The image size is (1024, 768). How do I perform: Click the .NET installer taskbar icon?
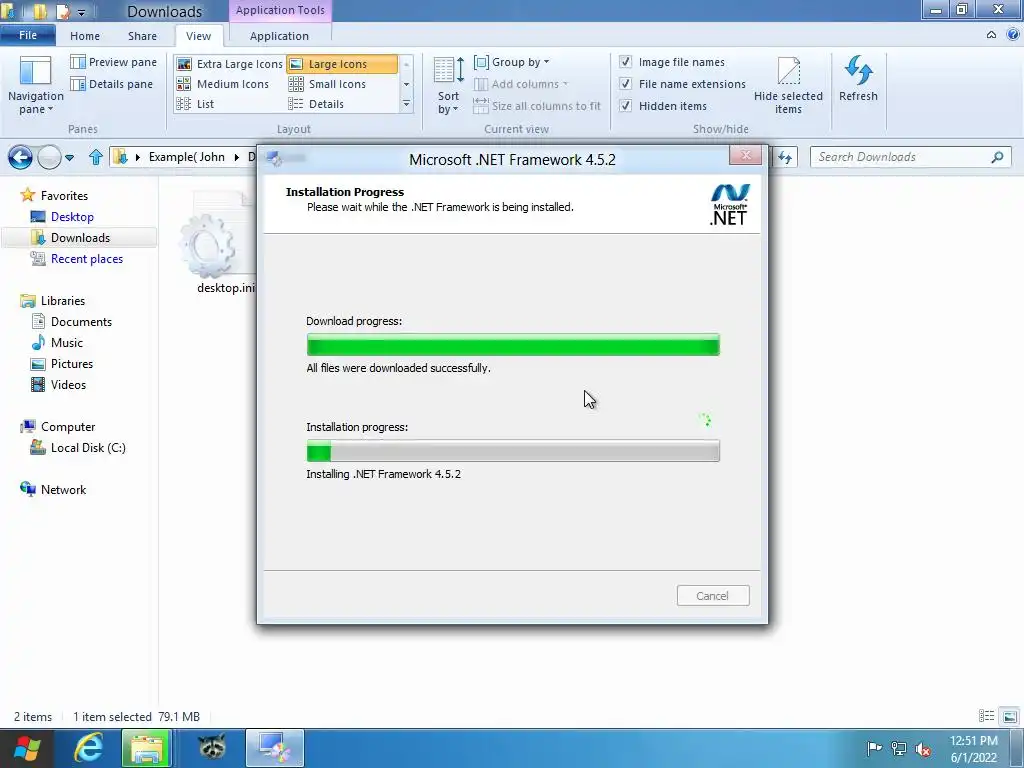coord(275,748)
